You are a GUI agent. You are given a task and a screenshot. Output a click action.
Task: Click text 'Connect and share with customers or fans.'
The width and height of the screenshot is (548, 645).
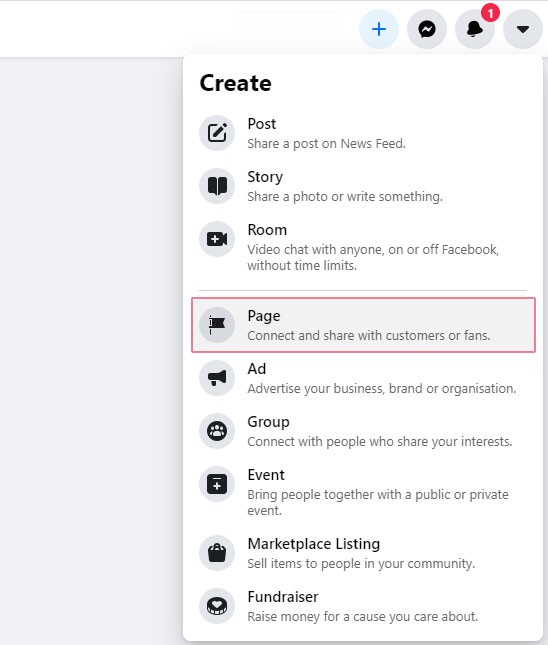coord(369,336)
